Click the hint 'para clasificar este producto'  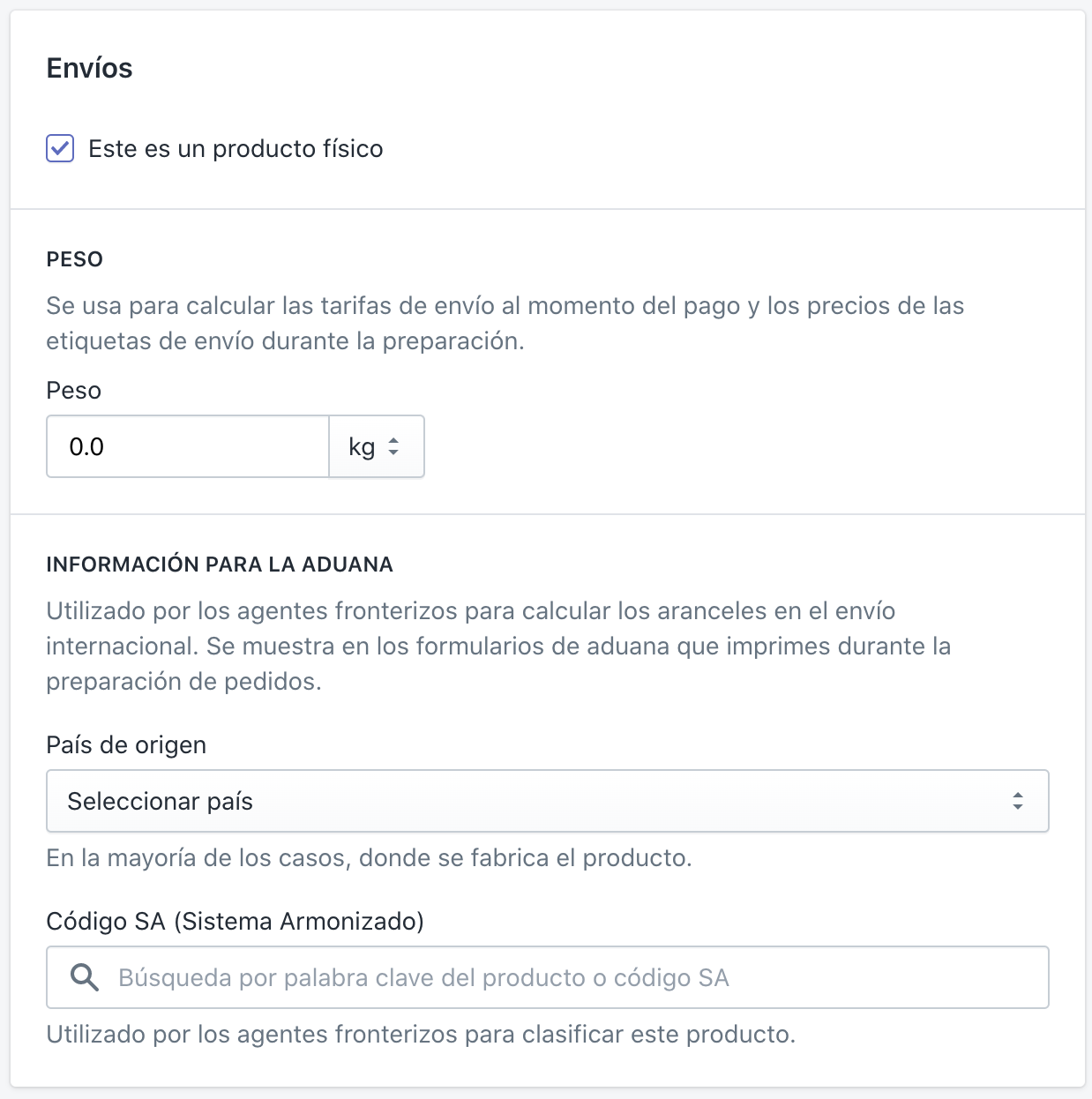tap(421, 1035)
